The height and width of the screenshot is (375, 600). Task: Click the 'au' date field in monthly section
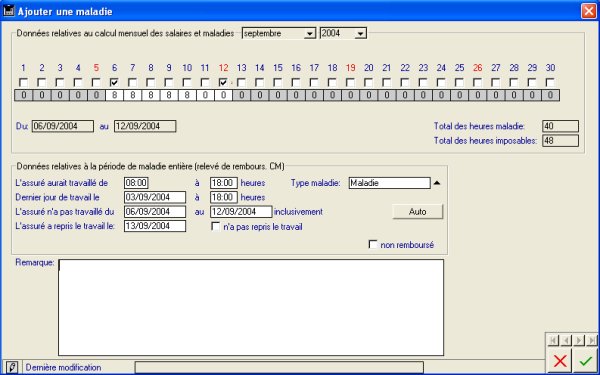pyautogui.click(x=145, y=126)
